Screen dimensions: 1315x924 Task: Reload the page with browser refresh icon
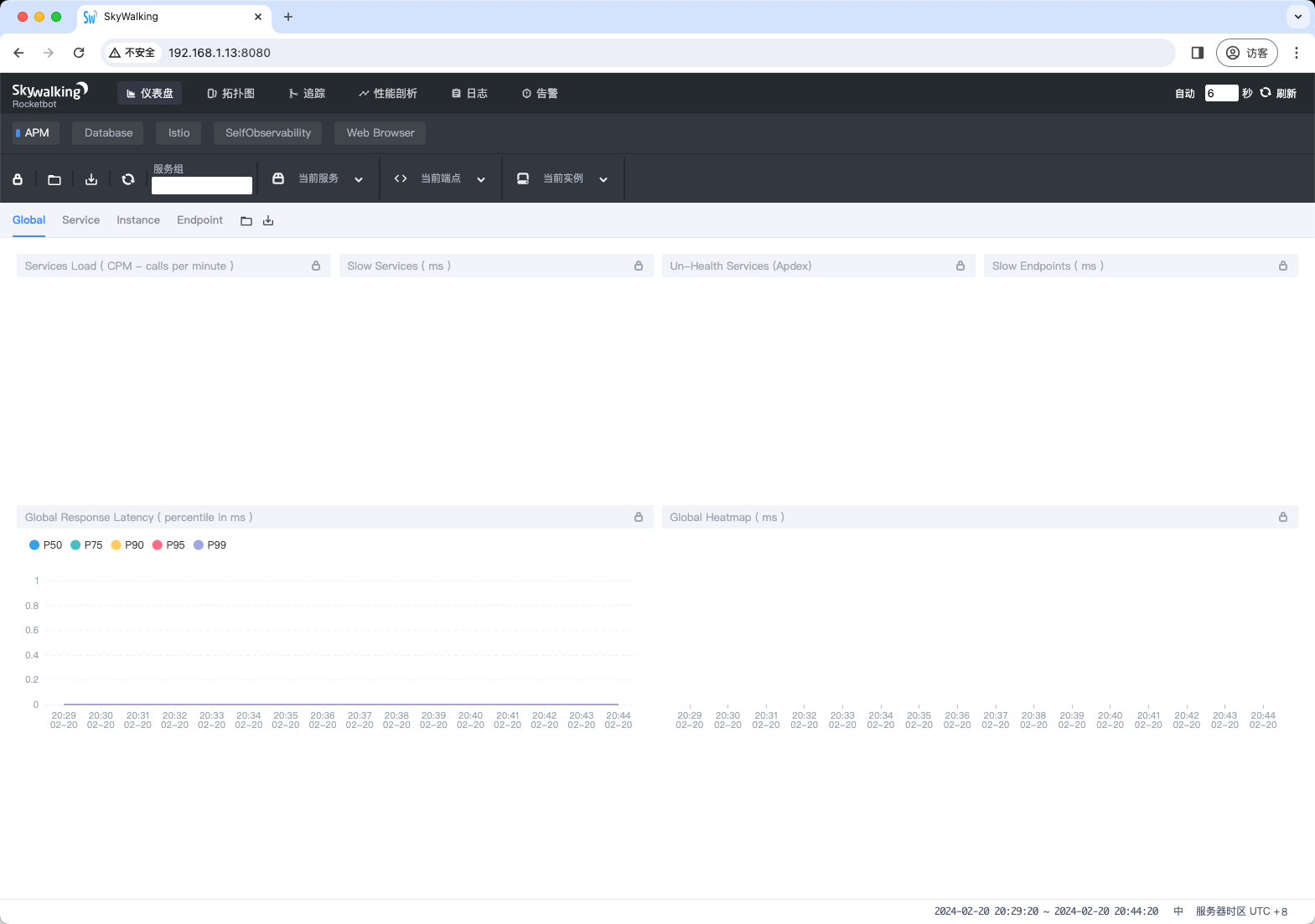pos(79,53)
